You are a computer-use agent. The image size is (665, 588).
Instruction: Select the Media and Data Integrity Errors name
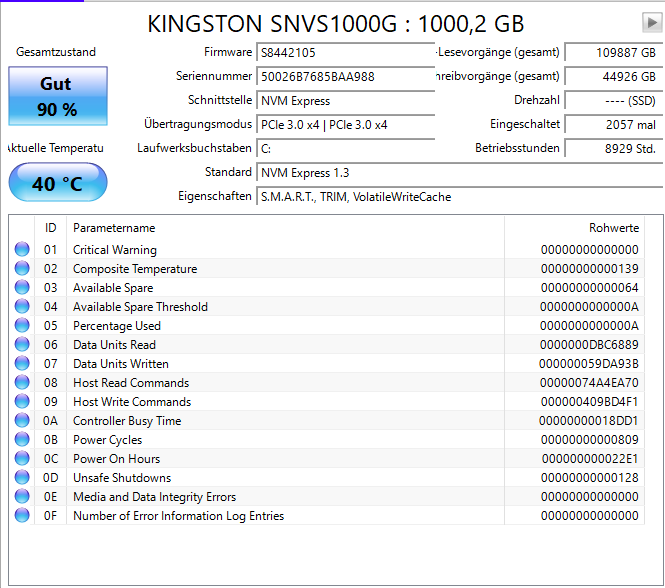tap(154, 497)
